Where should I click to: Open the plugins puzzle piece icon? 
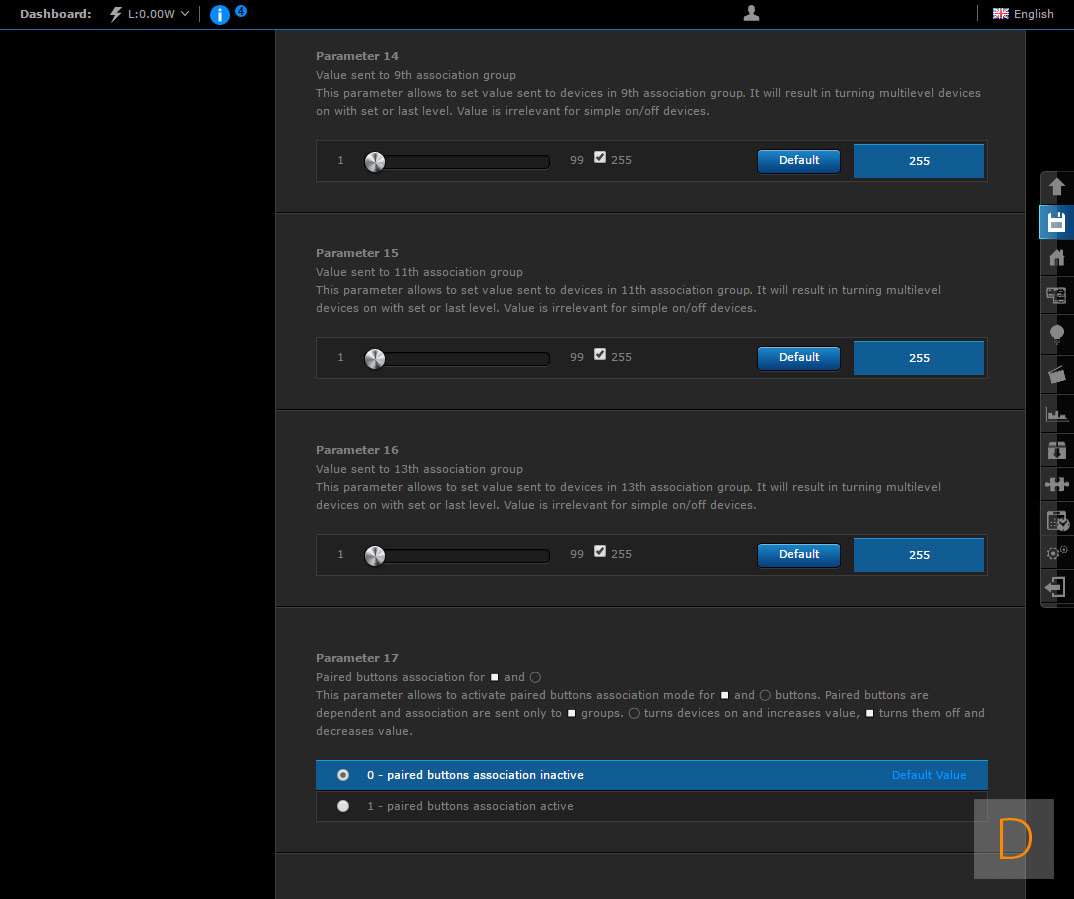(1056, 484)
